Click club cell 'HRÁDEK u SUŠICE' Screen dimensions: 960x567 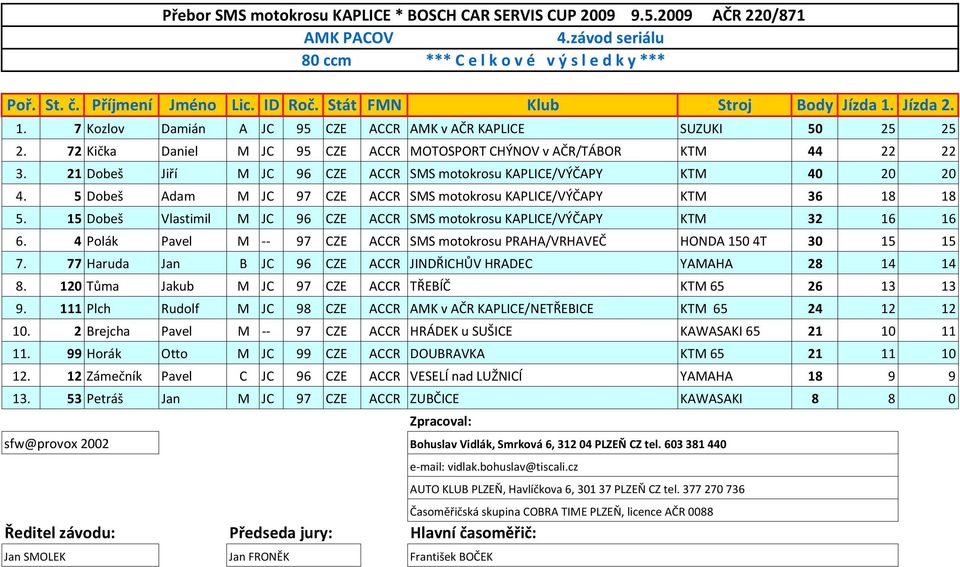pyautogui.click(x=542, y=331)
